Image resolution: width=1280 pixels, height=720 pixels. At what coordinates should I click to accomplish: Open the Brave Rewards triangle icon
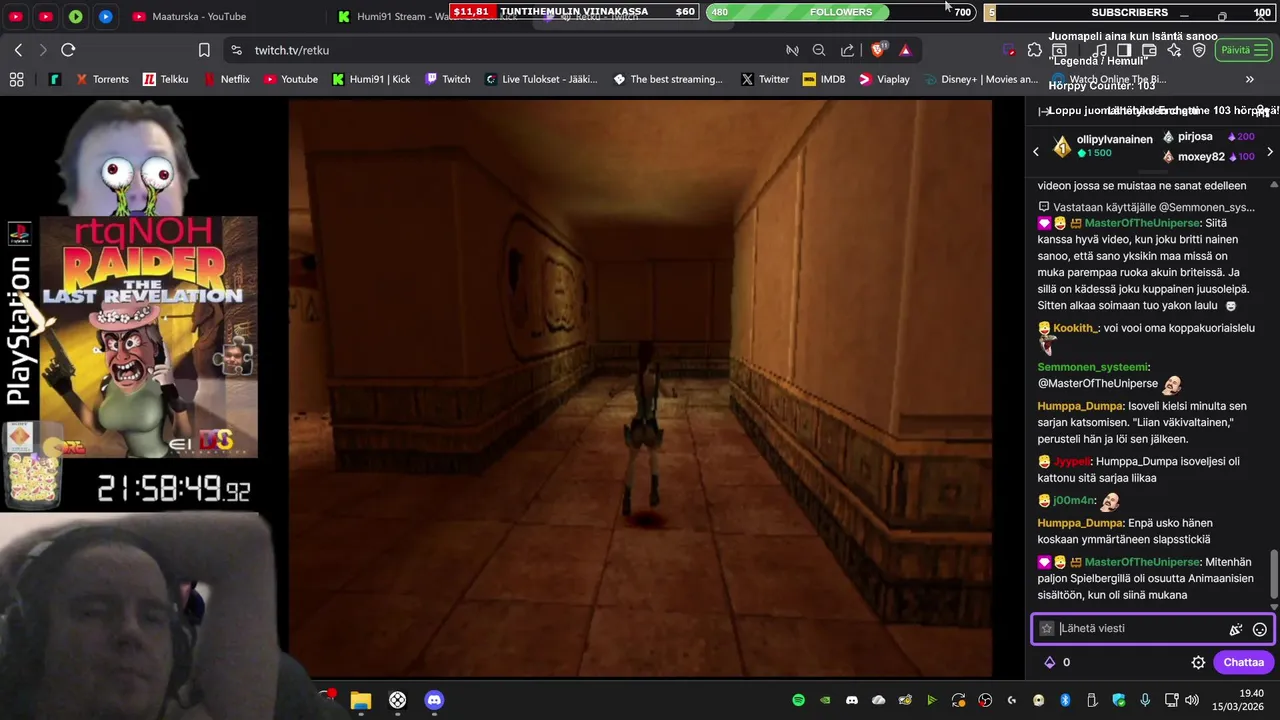click(x=905, y=50)
